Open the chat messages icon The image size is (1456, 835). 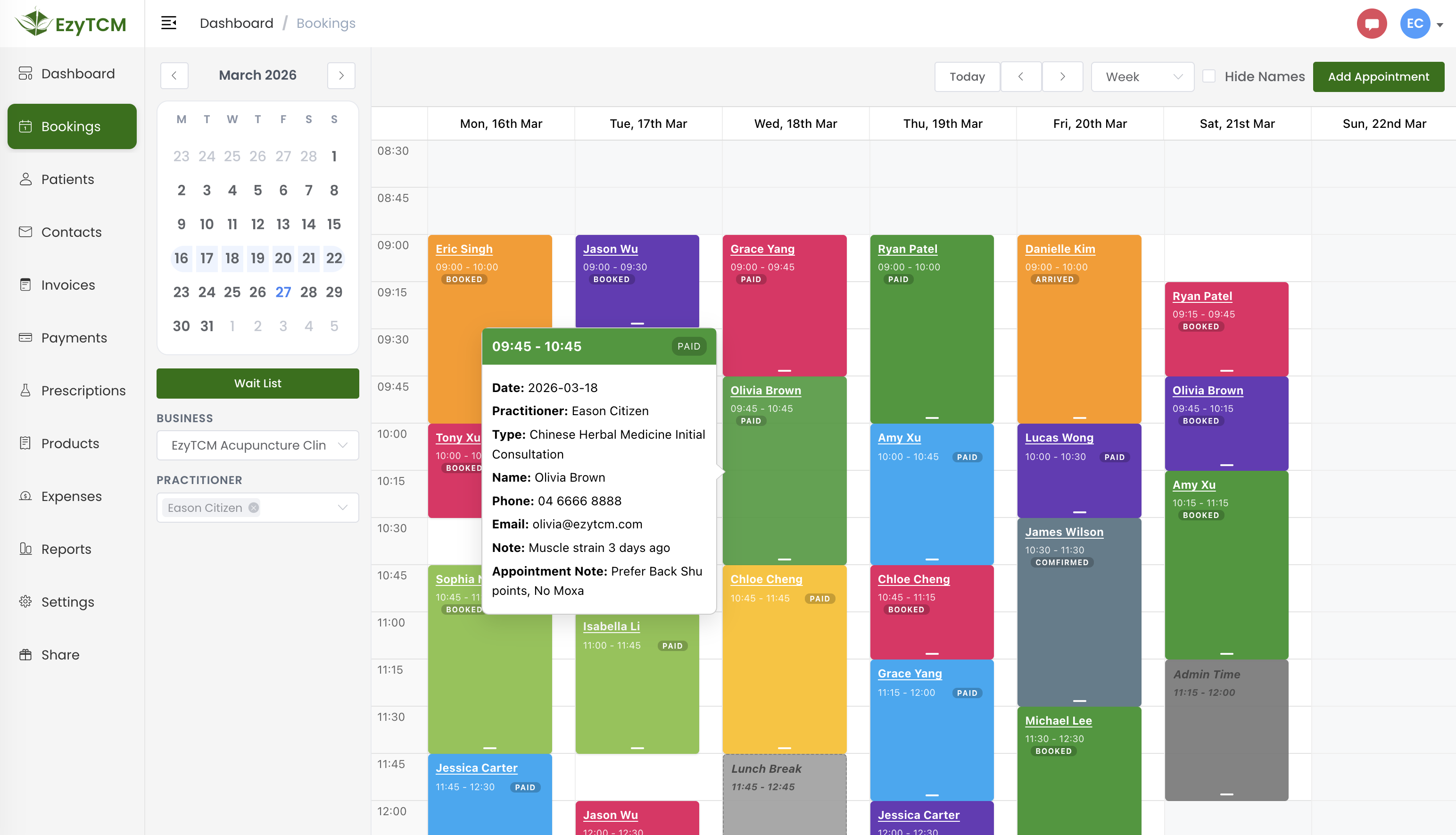click(1372, 23)
